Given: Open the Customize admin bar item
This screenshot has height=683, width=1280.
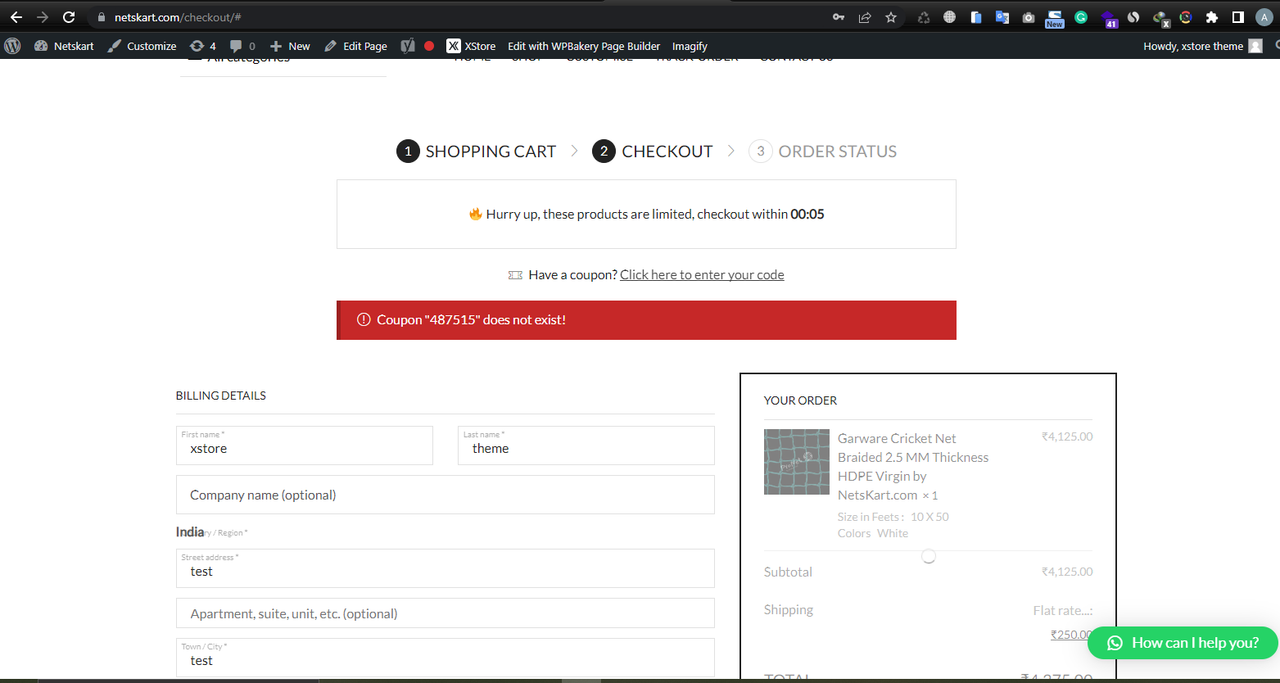Looking at the screenshot, I should pos(142,46).
